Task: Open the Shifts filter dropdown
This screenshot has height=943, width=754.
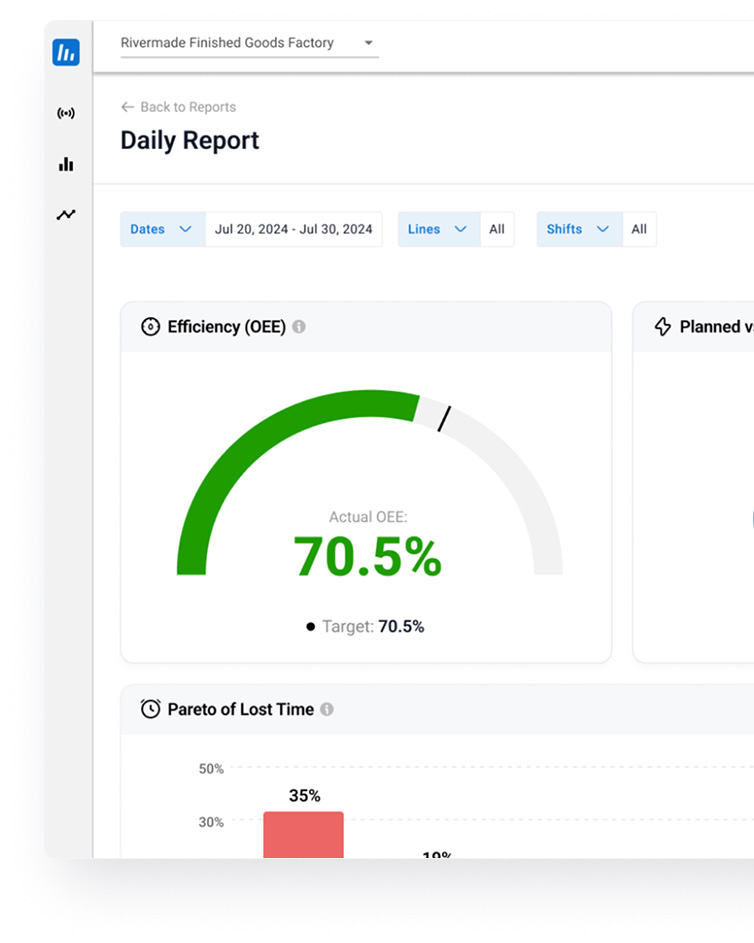Action: coord(579,229)
